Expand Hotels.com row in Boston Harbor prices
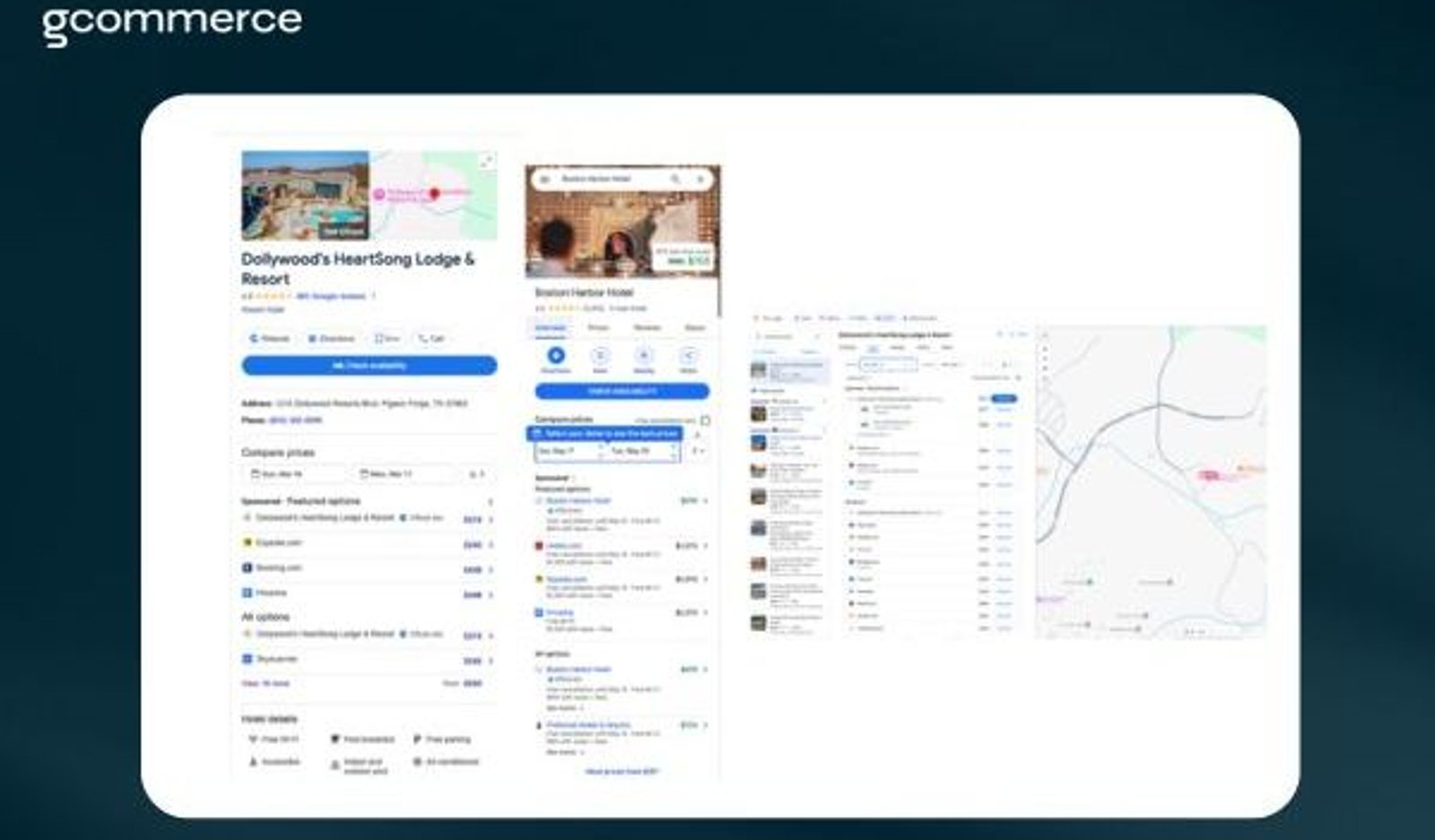 click(706, 546)
